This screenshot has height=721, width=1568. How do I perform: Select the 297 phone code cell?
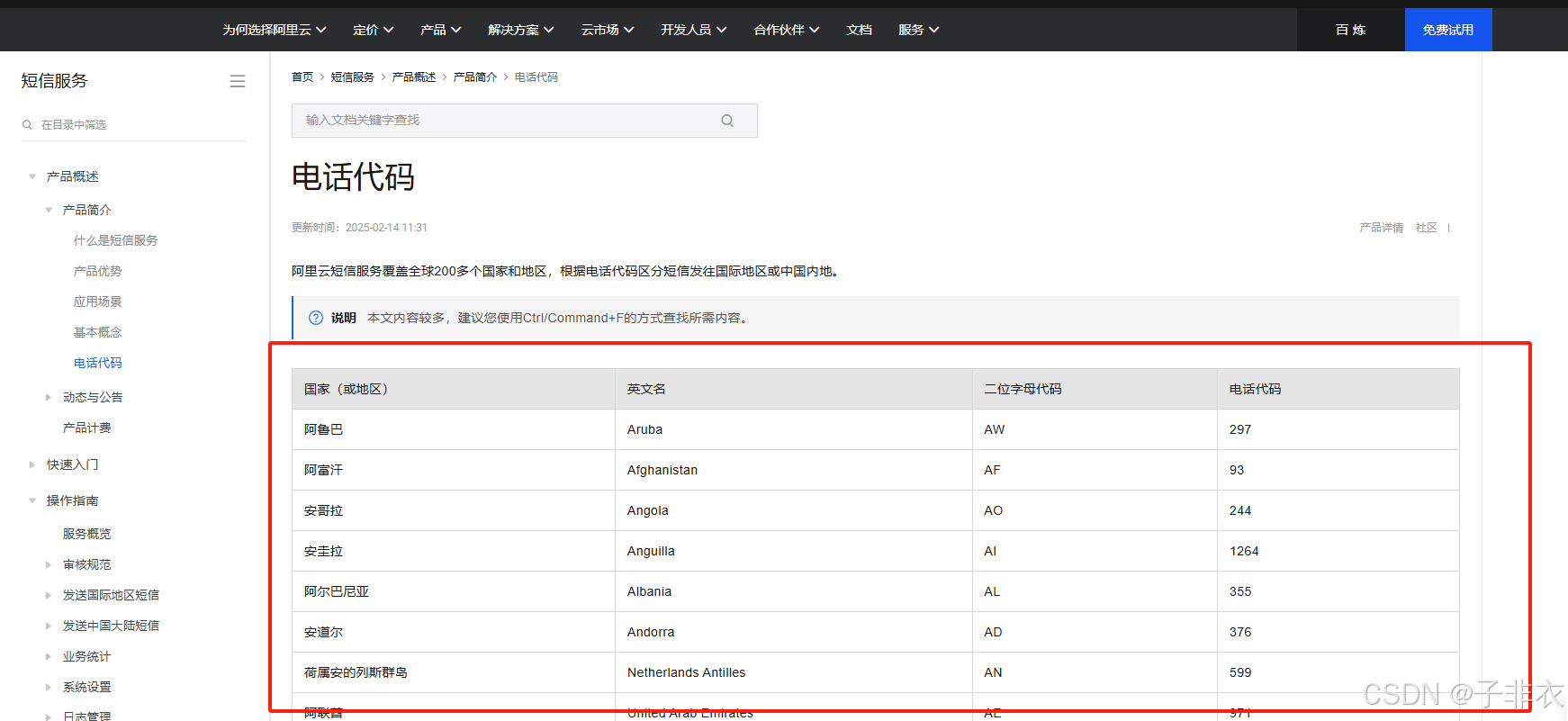point(1338,429)
